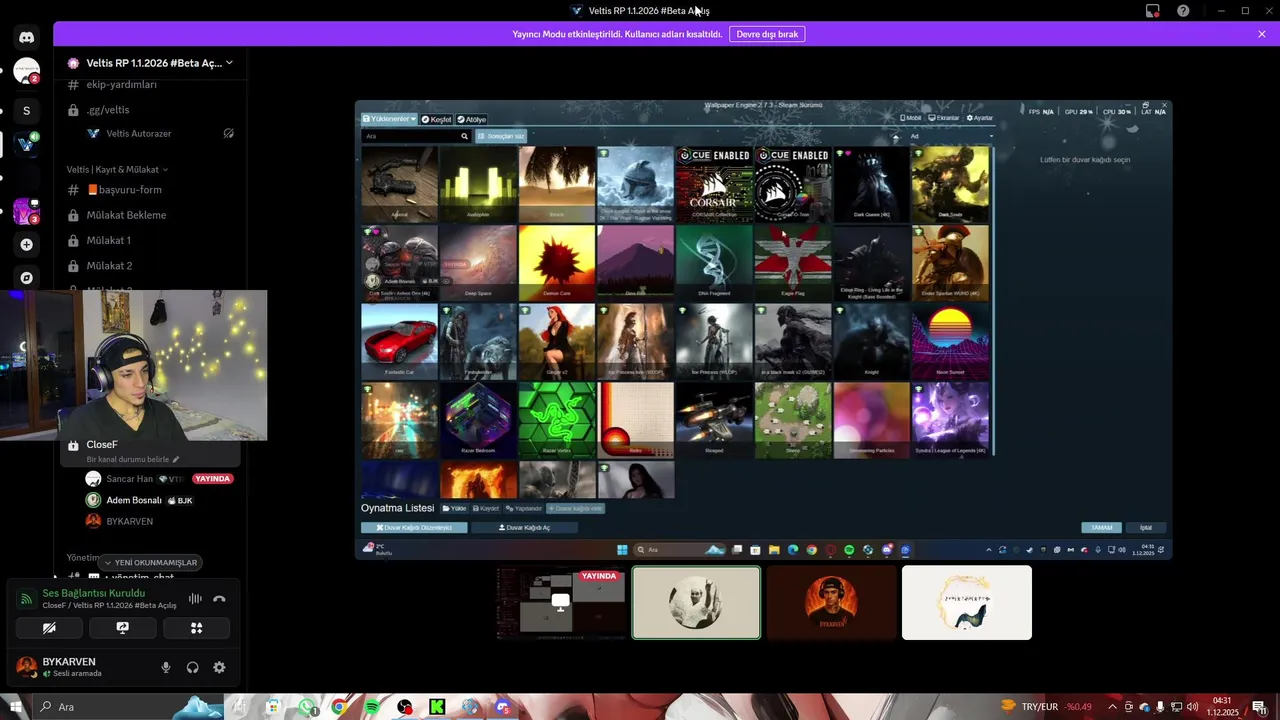Click the share screen button in voice panel
Image resolution: width=1280 pixels, height=720 pixels.
(x=123, y=628)
